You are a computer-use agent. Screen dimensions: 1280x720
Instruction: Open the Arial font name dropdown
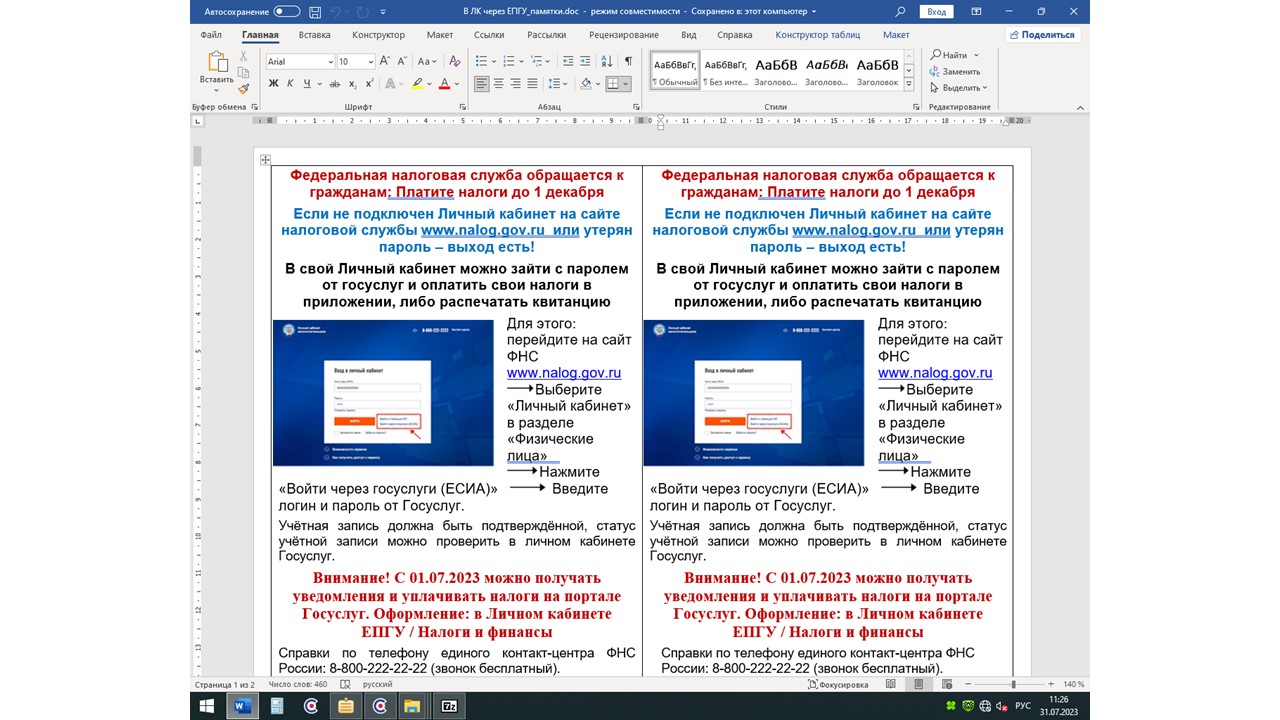click(x=330, y=62)
